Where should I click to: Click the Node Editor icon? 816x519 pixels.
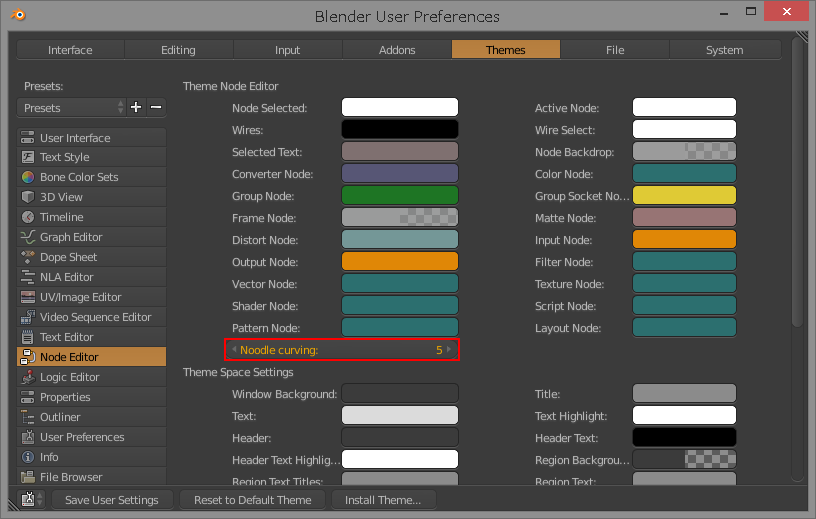[28, 357]
